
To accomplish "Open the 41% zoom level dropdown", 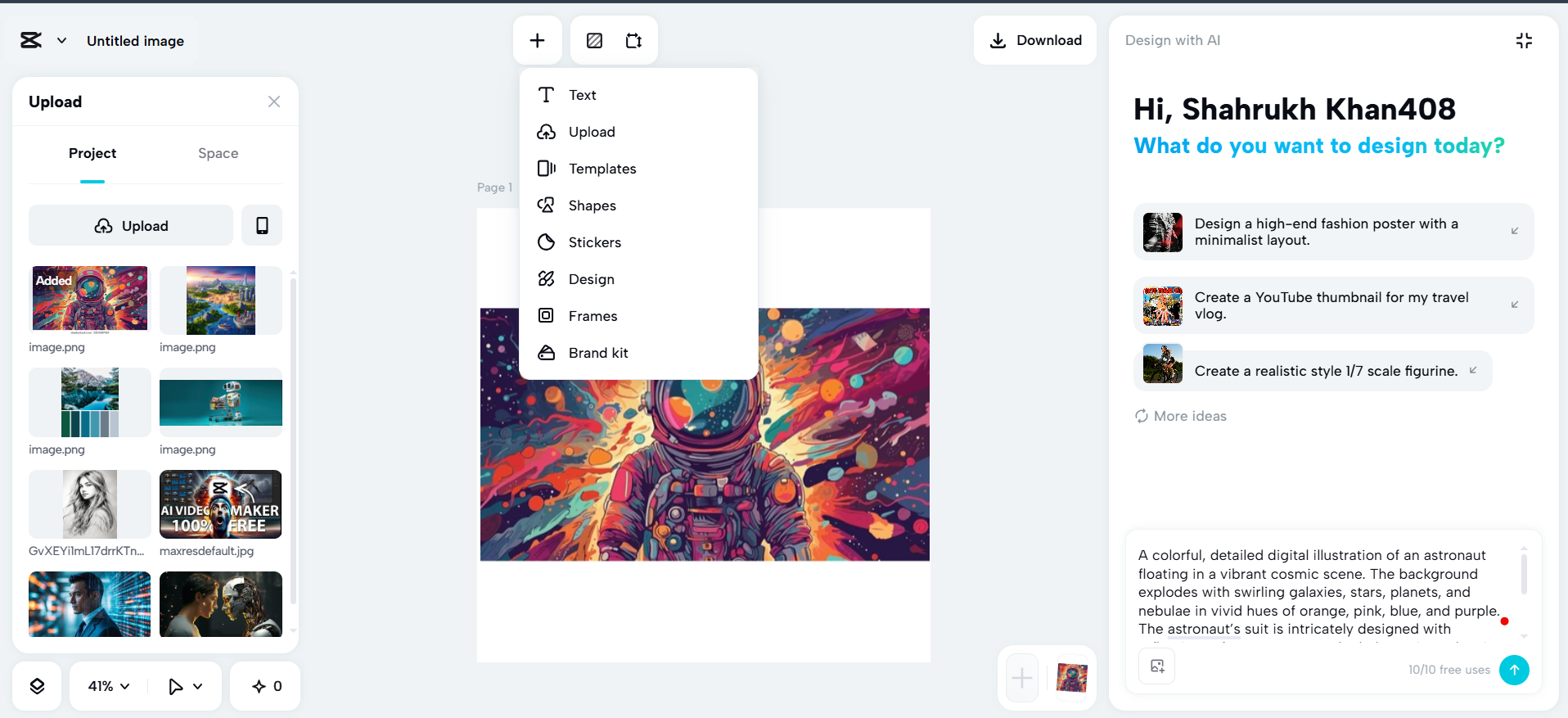I will tap(109, 686).
